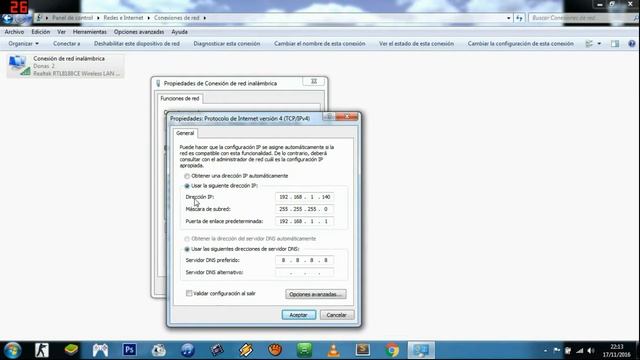The image size is (640, 360).
Task: Open the Action Center flag icon
Action: [557, 351]
